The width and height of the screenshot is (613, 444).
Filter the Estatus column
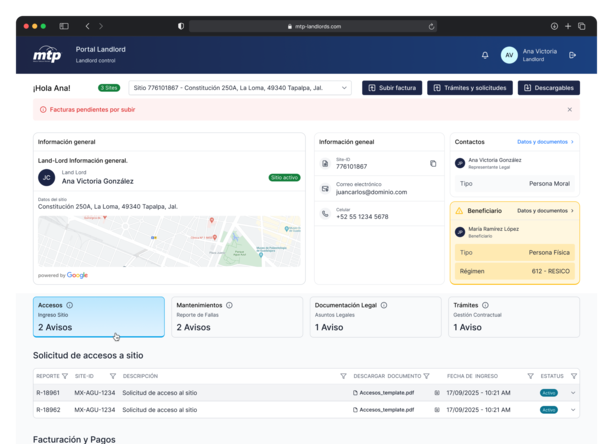point(573,376)
